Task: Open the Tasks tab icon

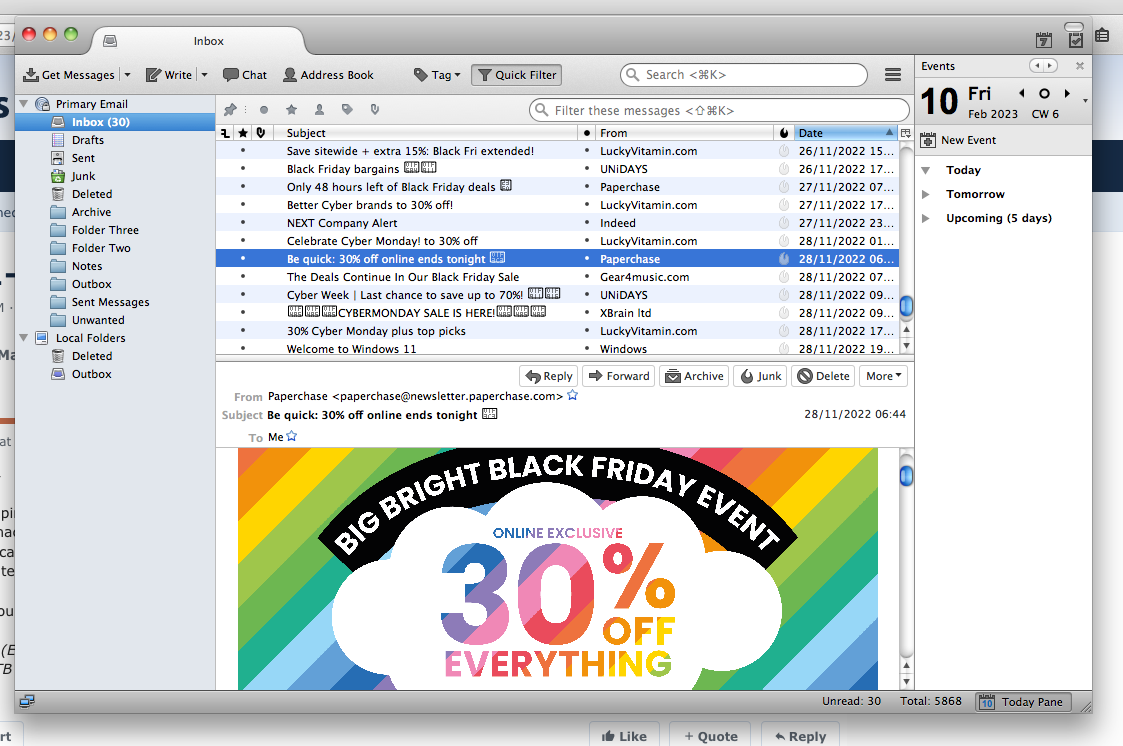Action: point(1075,40)
